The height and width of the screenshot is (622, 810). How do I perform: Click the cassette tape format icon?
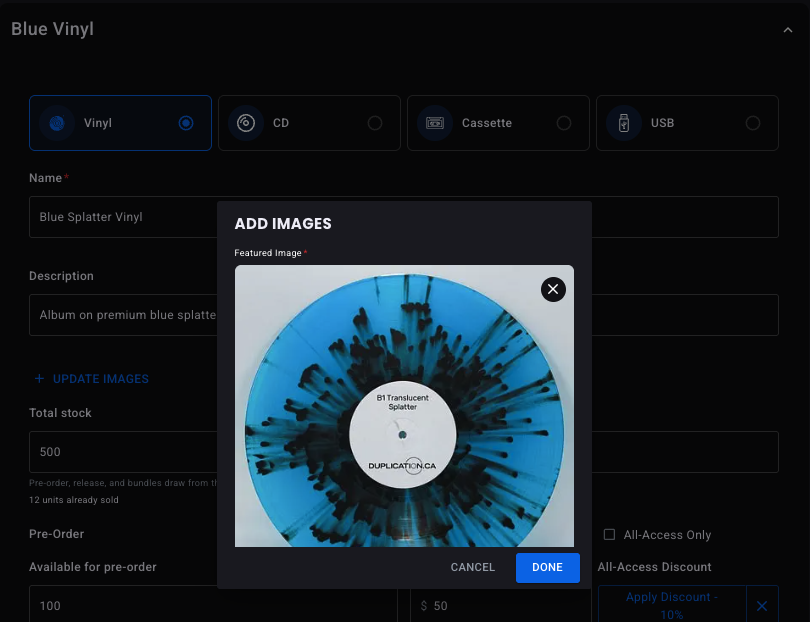[x=435, y=123]
